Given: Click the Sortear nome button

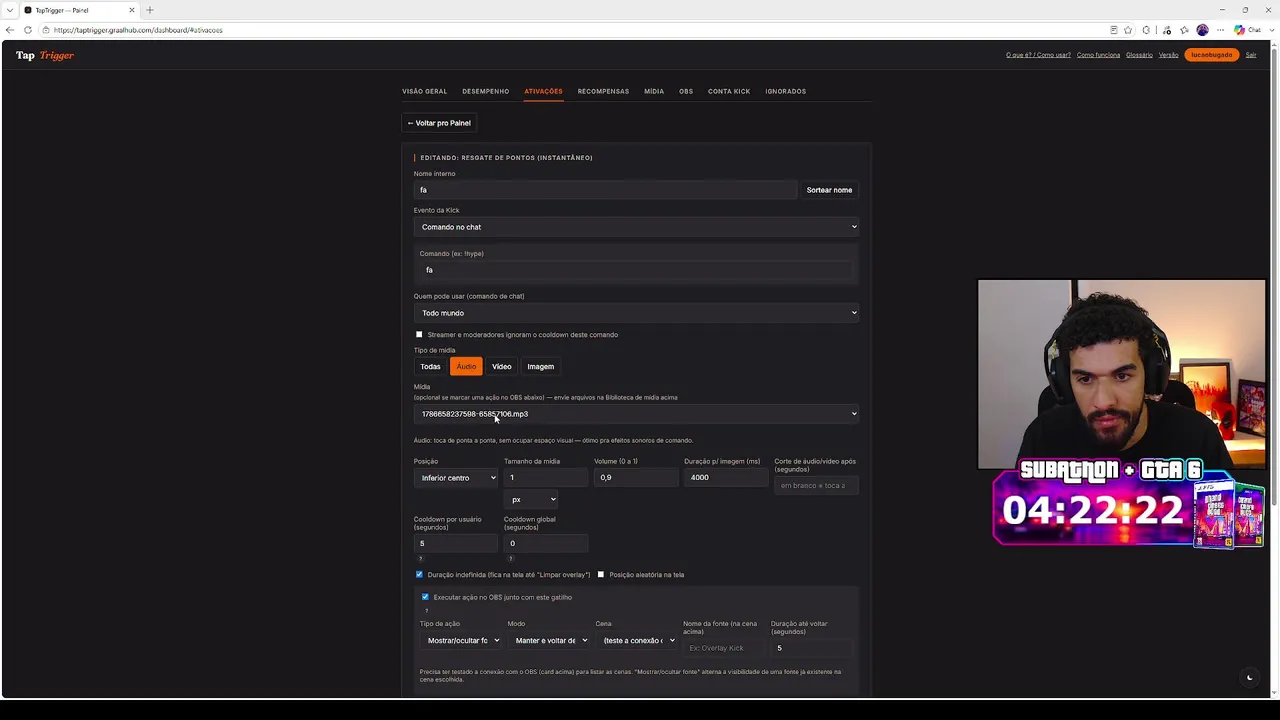Looking at the screenshot, I should (829, 190).
